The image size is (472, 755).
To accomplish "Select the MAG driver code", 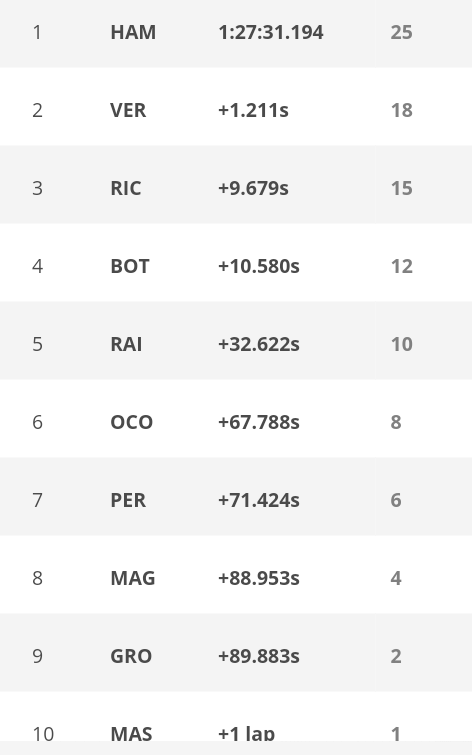I will [133, 578].
